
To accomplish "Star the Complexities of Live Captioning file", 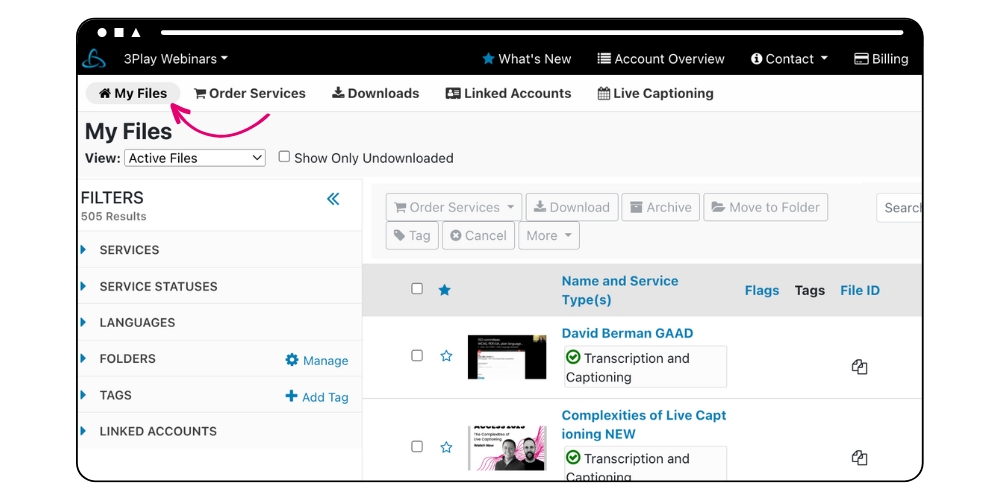I will point(446,447).
